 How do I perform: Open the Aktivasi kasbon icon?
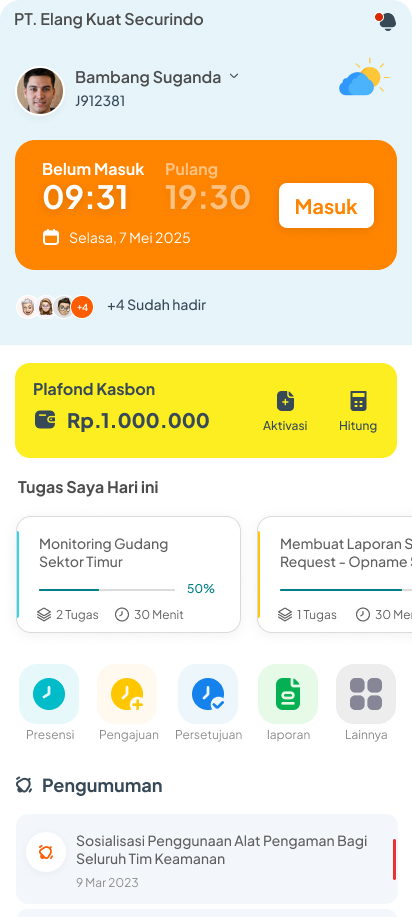tap(285, 401)
